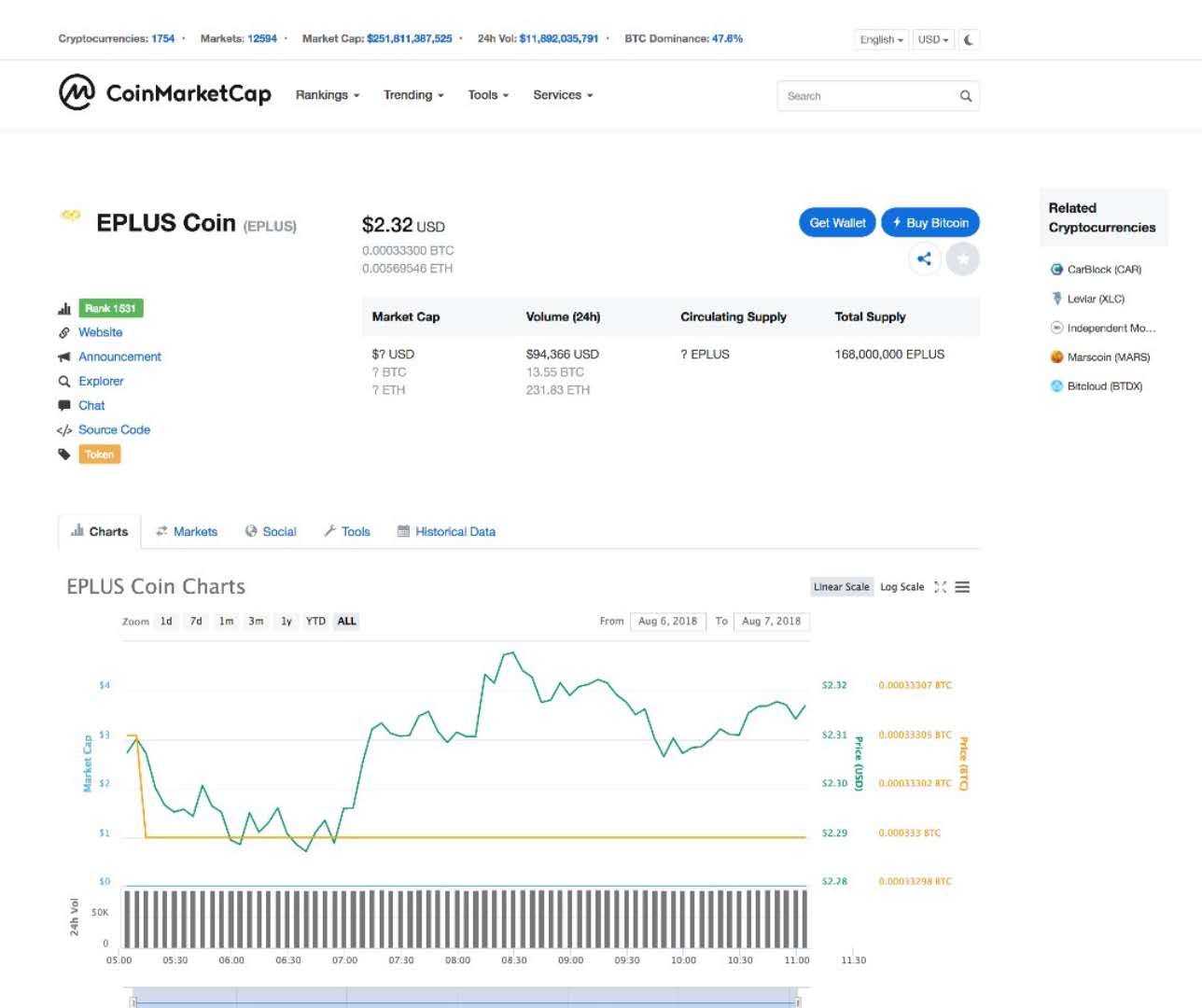Viewport: 1202px width, 1008px height.
Task: Click the Buy Bitcoin button
Action: pyautogui.click(x=930, y=223)
